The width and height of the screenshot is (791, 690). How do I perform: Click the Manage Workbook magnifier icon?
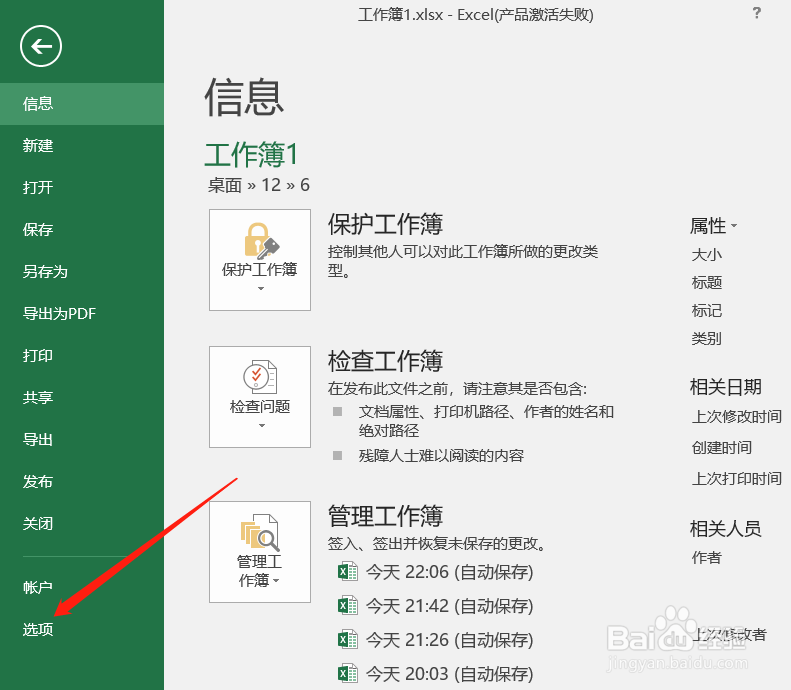coord(260,532)
